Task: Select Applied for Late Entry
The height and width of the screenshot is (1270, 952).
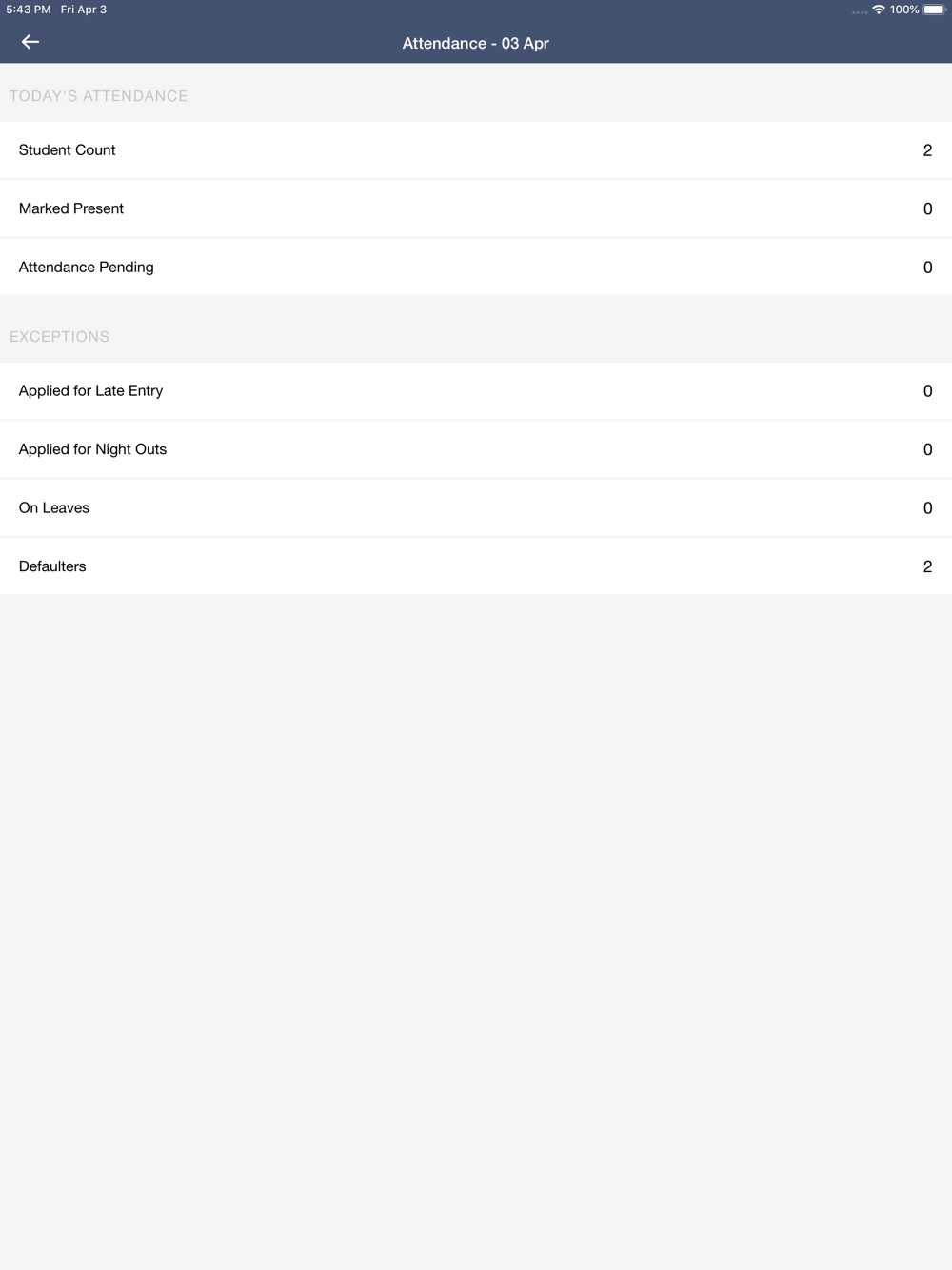Action: click(476, 391)
